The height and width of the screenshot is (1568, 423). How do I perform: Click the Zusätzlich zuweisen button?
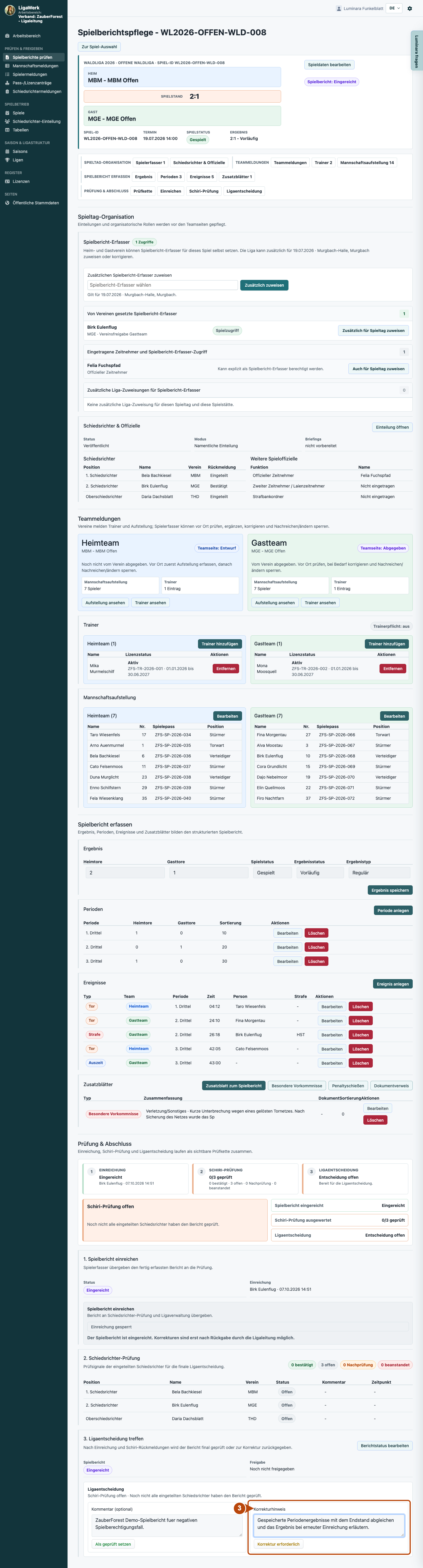(x=264, y=285)
